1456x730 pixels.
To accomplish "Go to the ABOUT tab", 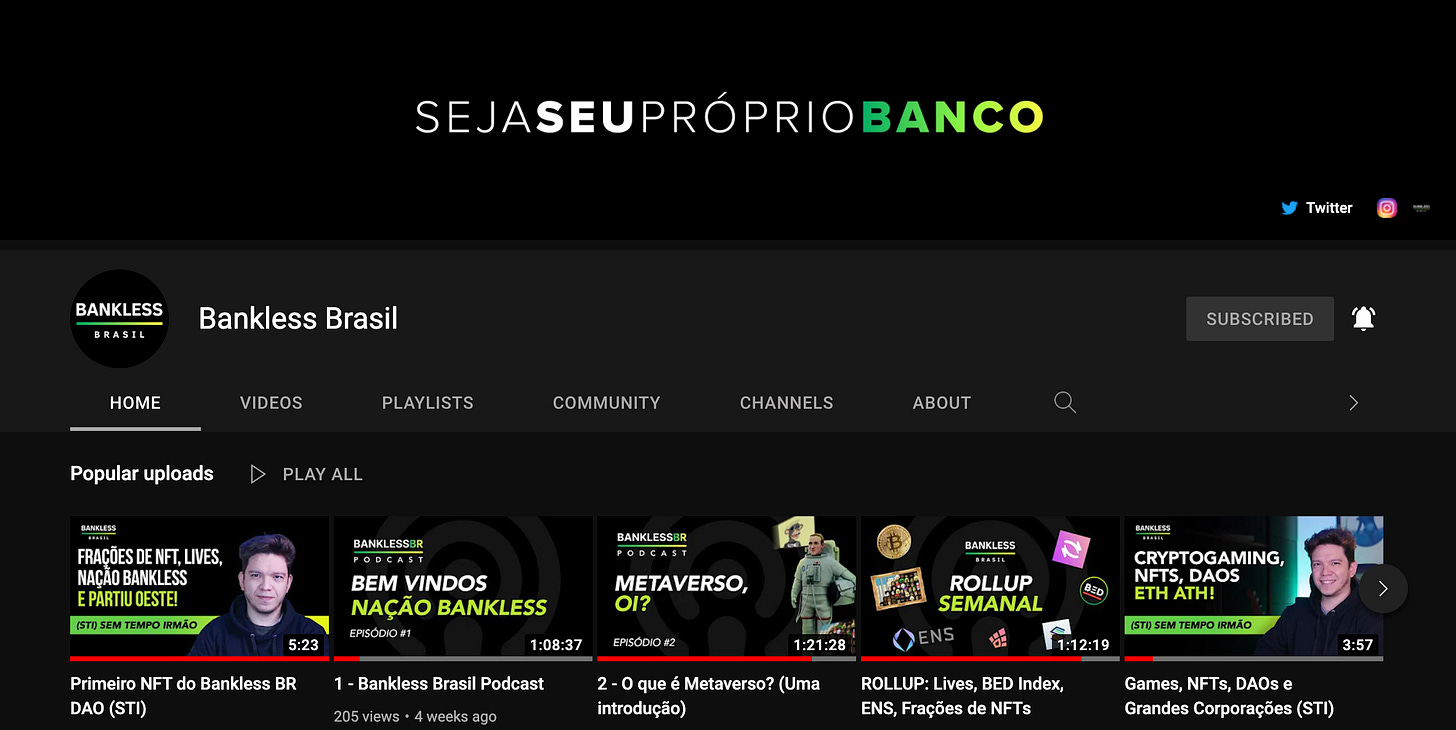I will [942, 403].
